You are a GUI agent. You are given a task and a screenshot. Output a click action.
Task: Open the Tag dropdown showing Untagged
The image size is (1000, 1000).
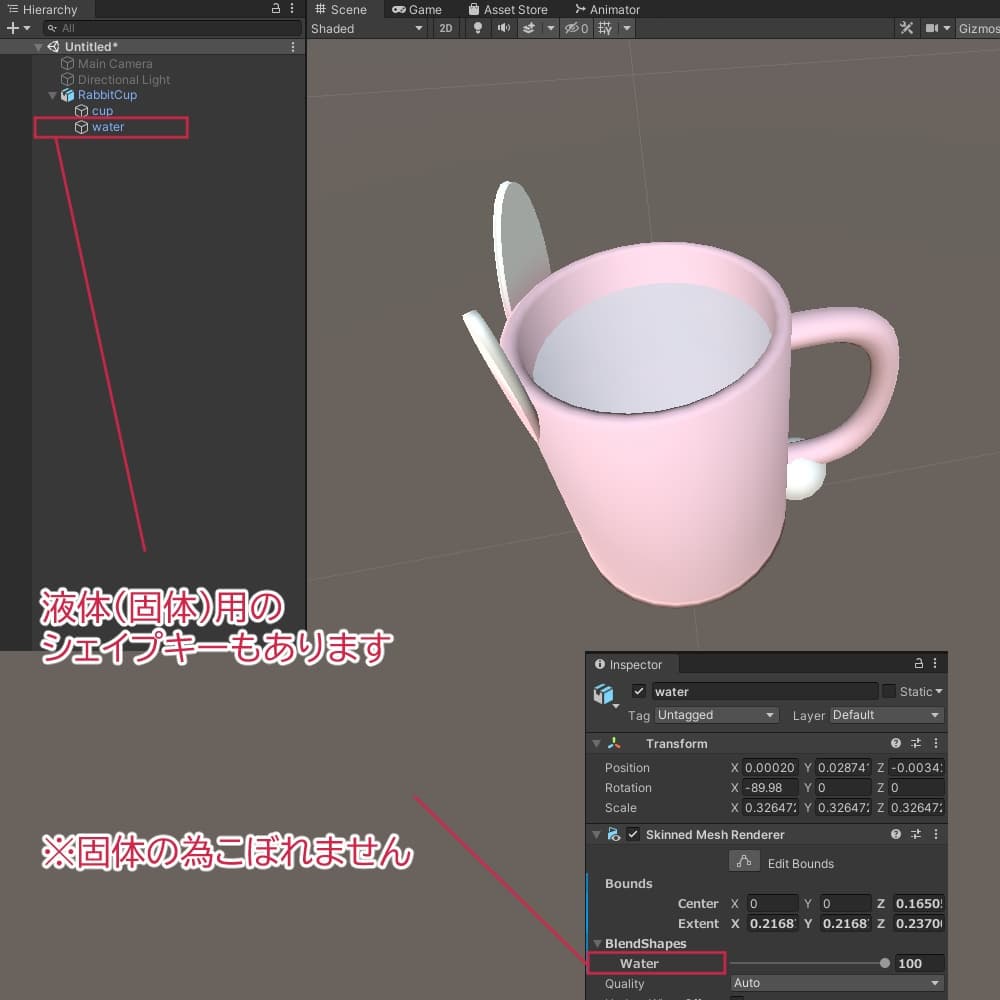715,716
